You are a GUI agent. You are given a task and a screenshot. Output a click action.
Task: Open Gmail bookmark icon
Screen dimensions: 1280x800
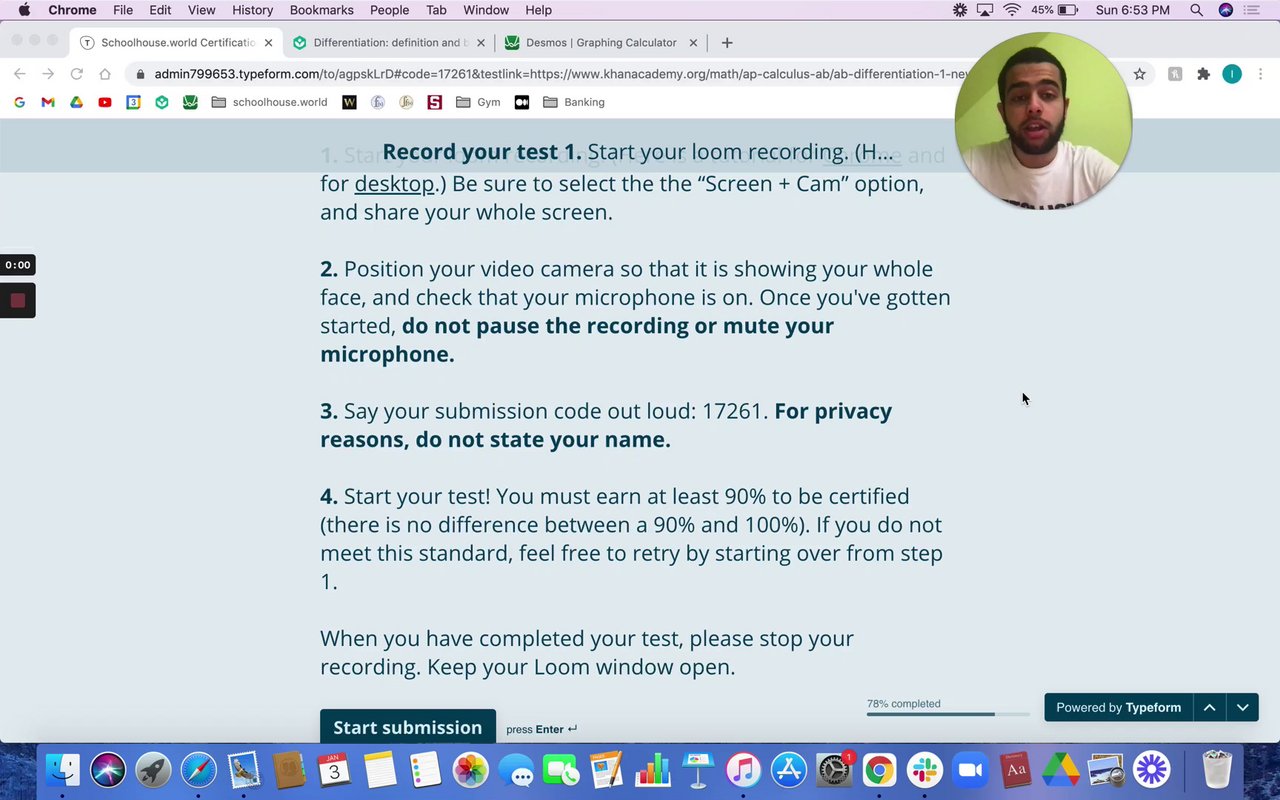[47, 102]
